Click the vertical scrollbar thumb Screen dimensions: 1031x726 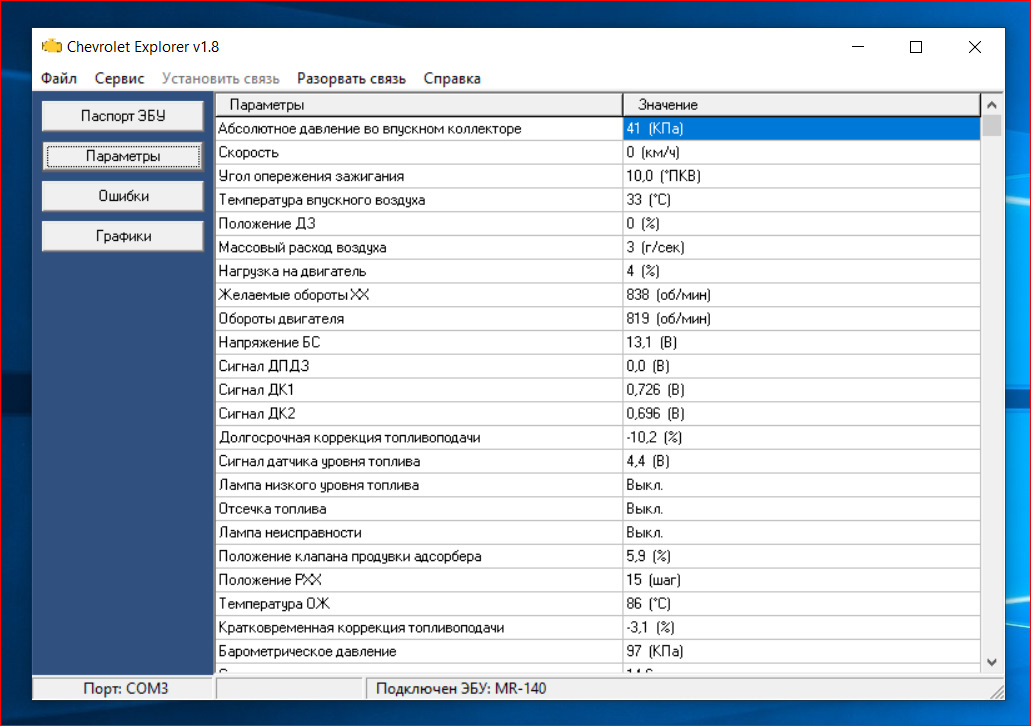[992, 125]
